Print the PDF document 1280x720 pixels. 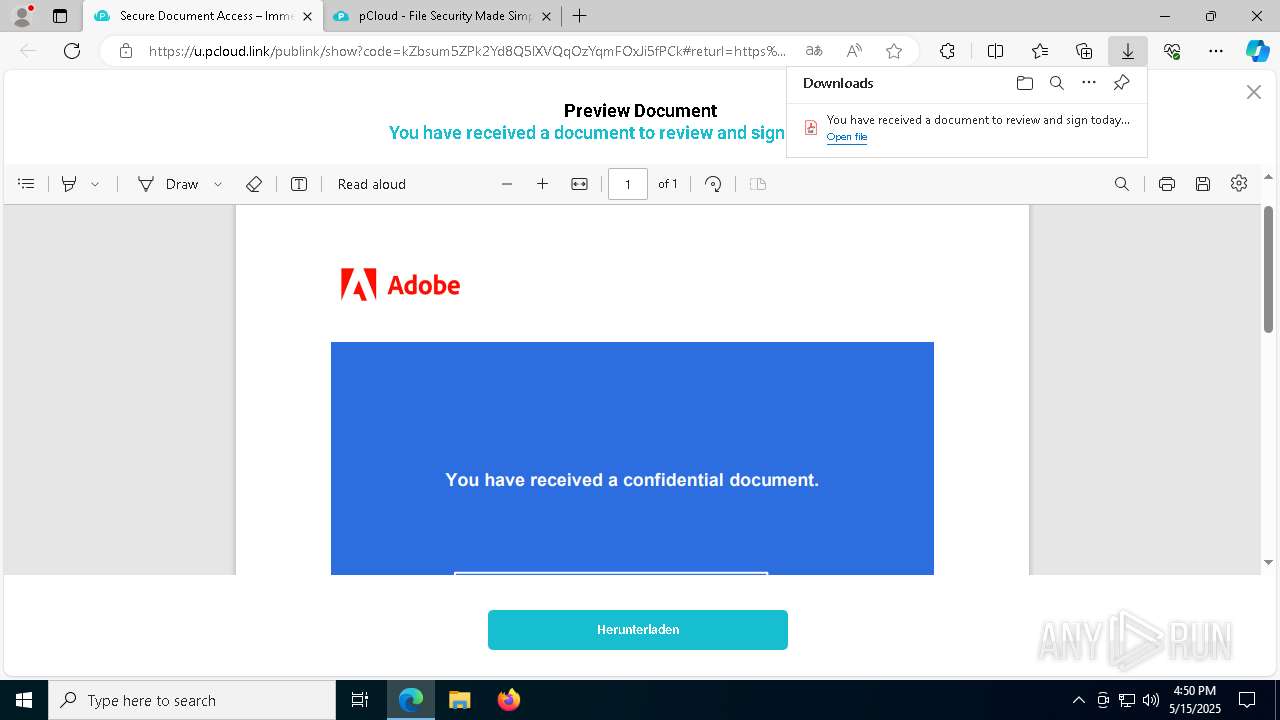point(1167,184)
